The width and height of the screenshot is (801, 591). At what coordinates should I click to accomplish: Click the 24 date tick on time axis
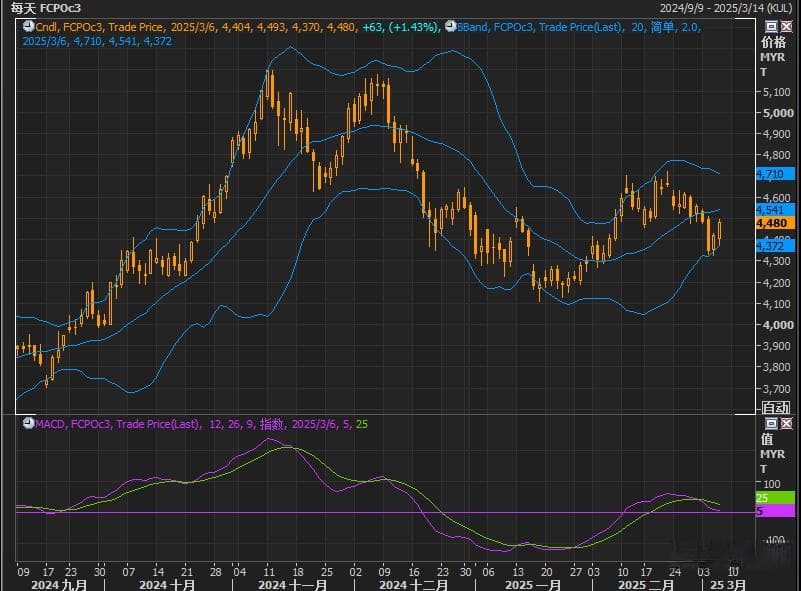click(675, 572)
